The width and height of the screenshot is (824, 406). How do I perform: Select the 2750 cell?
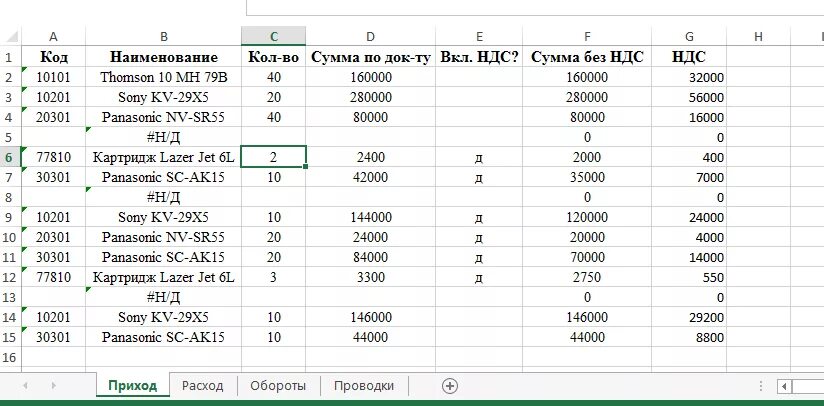[587, 277]
